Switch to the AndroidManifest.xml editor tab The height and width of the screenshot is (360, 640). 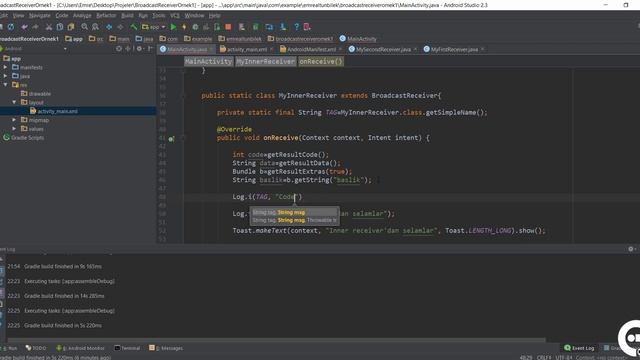[311, 49]
